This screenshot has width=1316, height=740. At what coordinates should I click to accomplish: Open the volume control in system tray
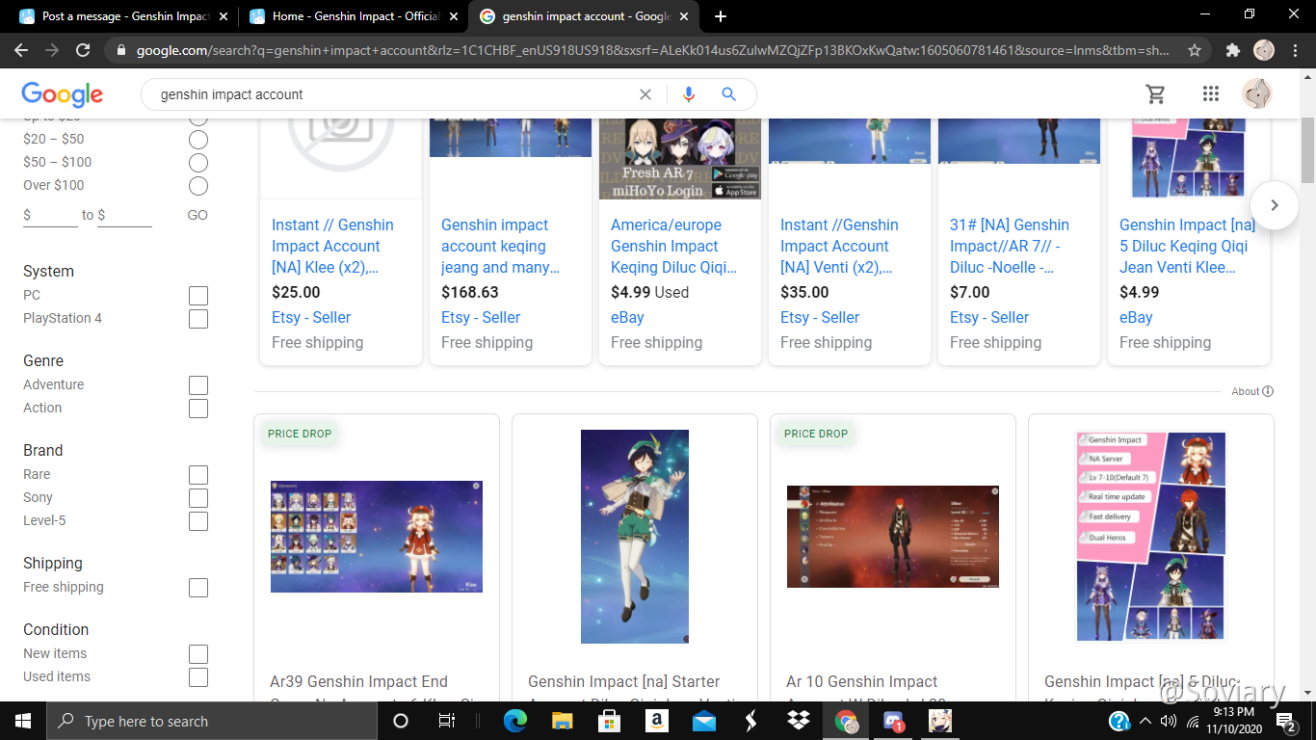(1168, 721)
